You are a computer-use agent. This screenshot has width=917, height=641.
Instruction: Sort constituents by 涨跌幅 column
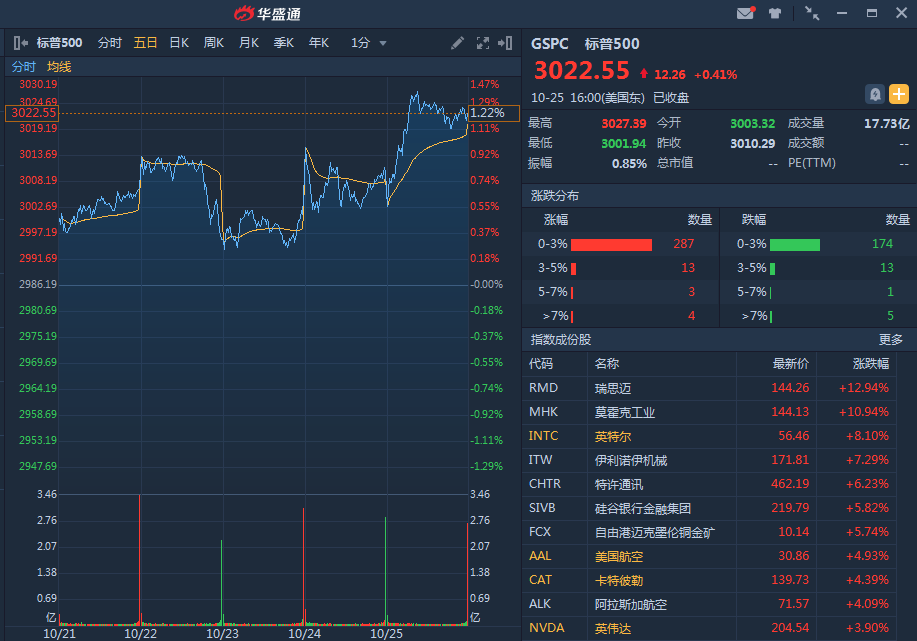click(x=870, y=364)
